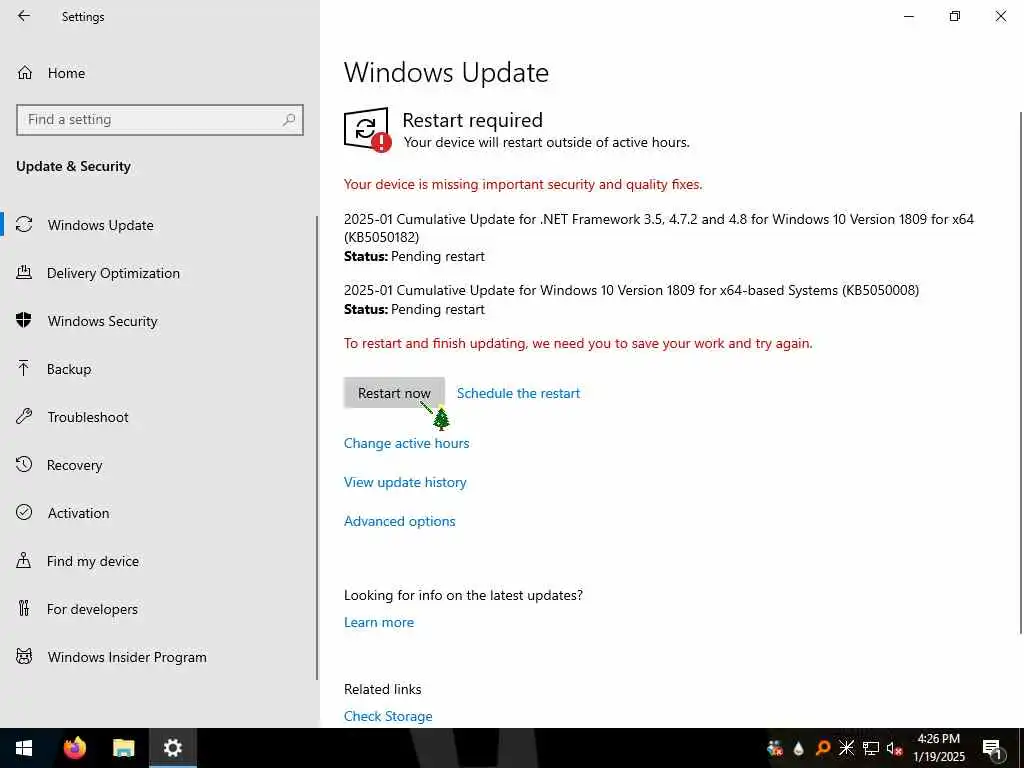Open Delivery Optimization settings

click(x=159, y=273)
